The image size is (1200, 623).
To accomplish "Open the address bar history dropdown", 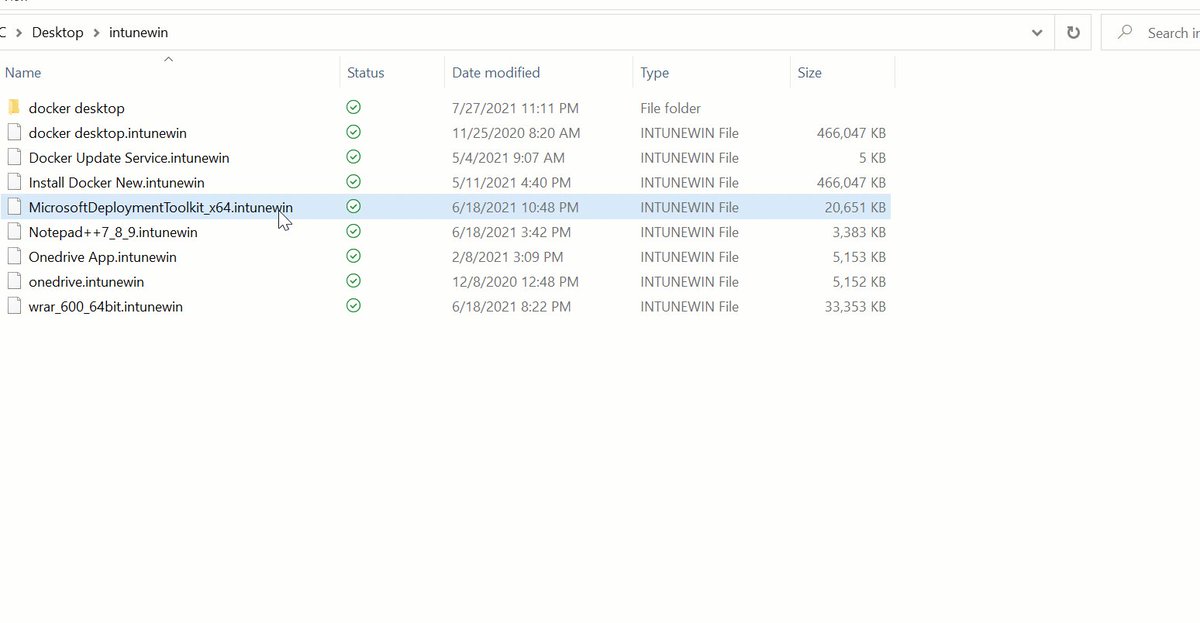I will [x=1037, y=32].
